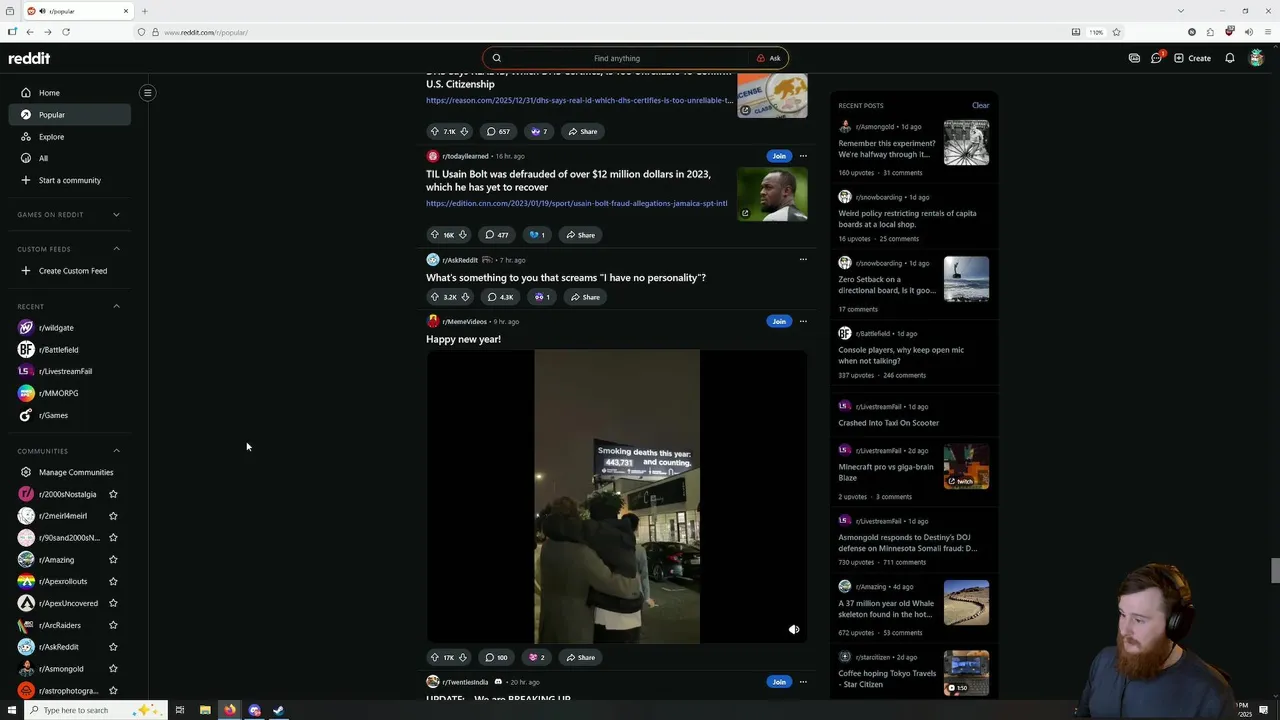
Task: Favorite r/ApexUncovered with its star
Action: (113, 604)
